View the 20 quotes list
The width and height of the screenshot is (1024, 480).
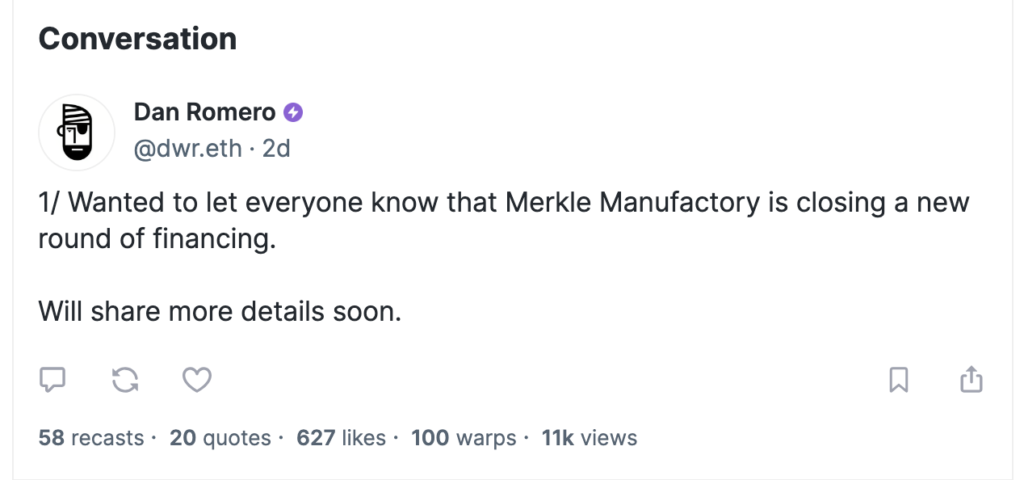[220, 438]
